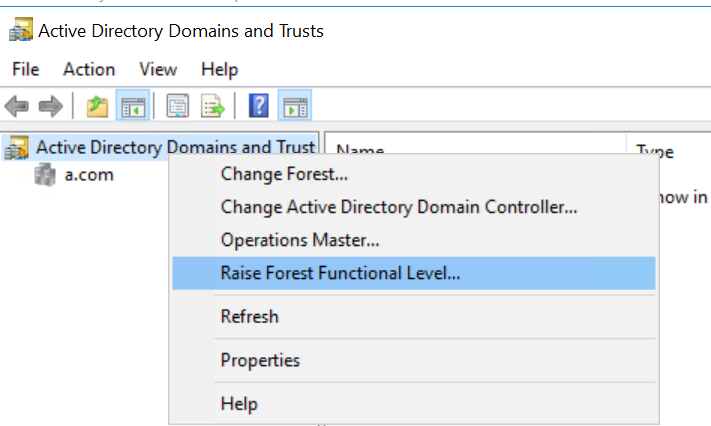Click the Back arrow toolbar icon

(16, 106)
